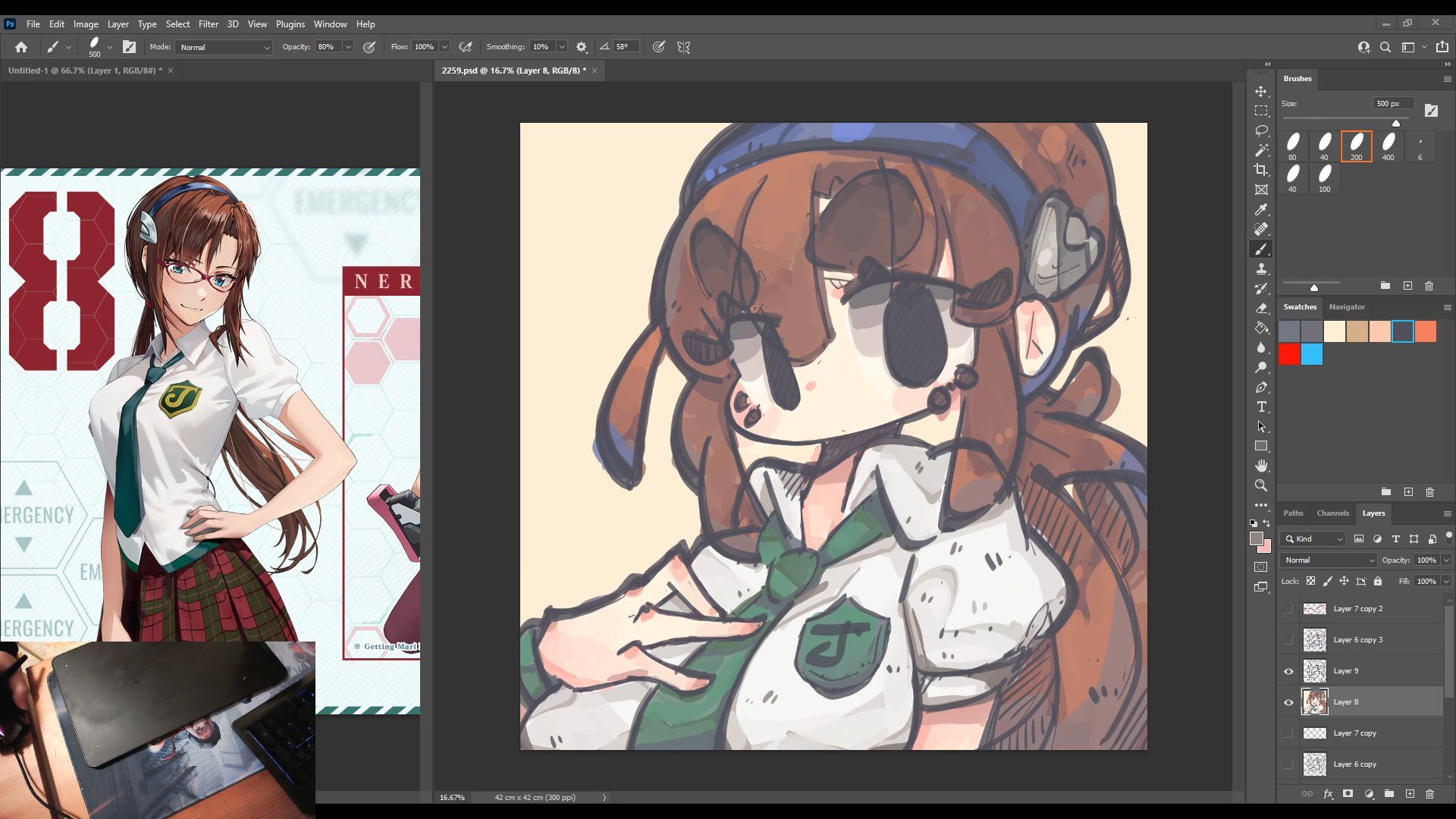Select the Eraser tool
The image size is (1456, 819).
pos(1261,308)
